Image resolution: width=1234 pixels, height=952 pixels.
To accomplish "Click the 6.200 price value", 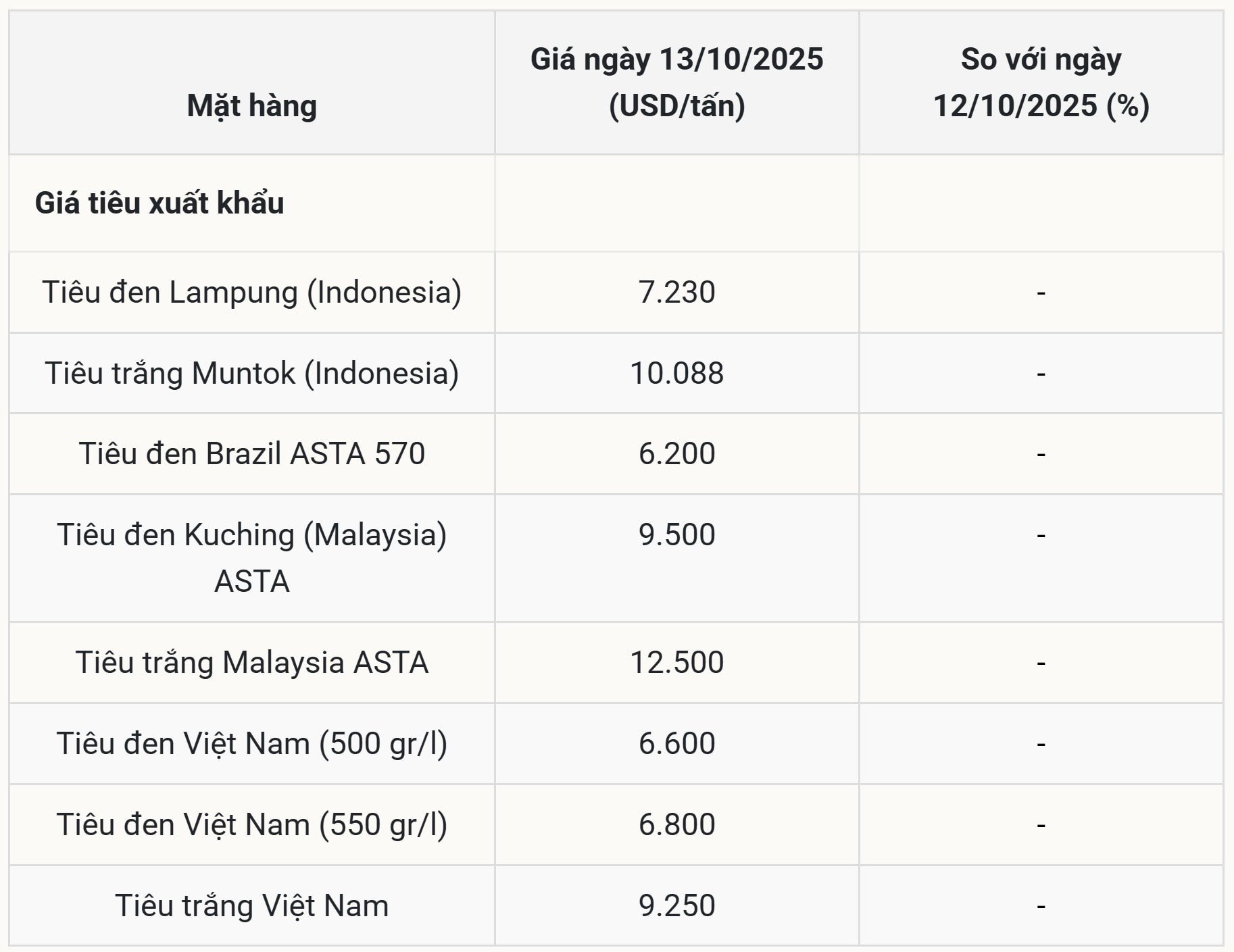I will tap(676, 453).
